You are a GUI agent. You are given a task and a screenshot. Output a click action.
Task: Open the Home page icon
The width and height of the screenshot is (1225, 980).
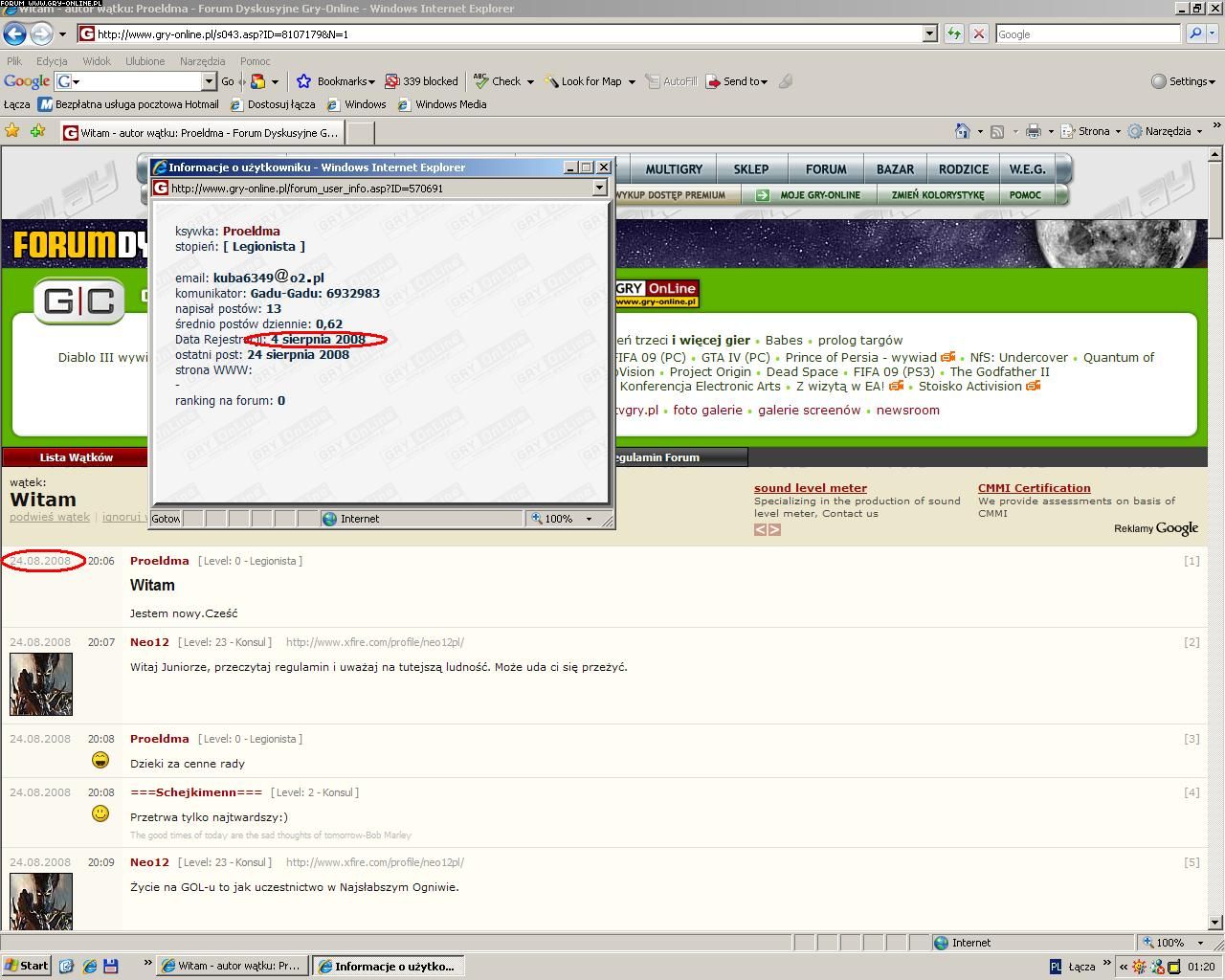point(963,131)
